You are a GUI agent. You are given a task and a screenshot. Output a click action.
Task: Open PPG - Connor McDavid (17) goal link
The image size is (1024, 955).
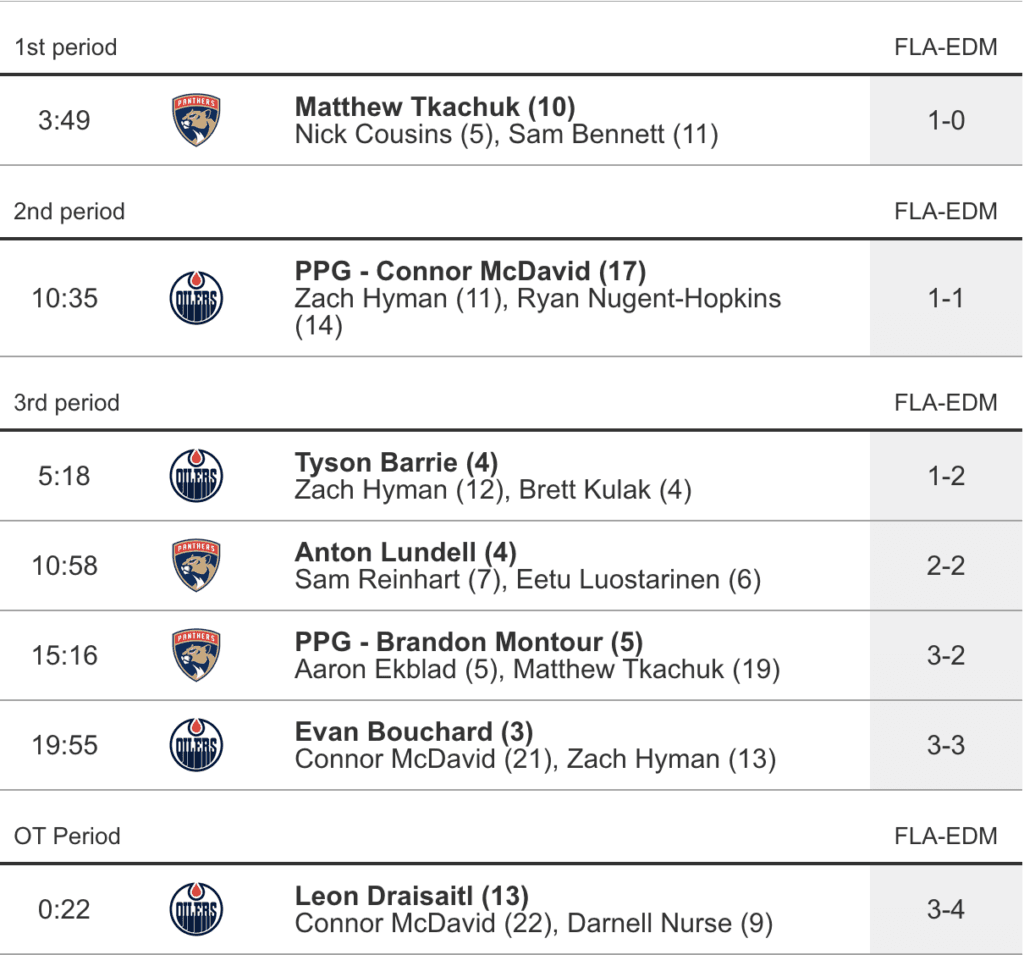click(470, 271)
